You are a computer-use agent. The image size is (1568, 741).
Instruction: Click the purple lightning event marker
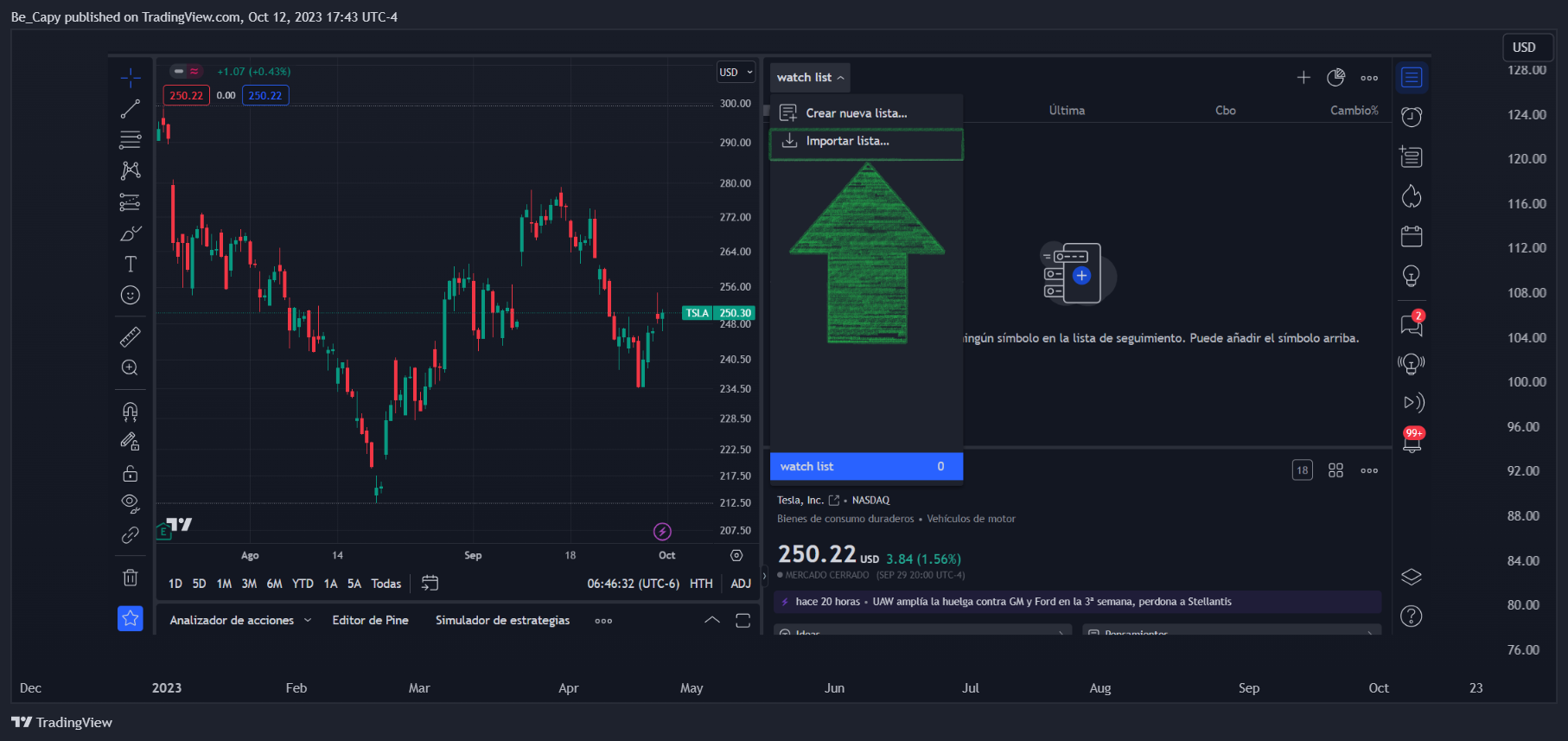point(662,531)
